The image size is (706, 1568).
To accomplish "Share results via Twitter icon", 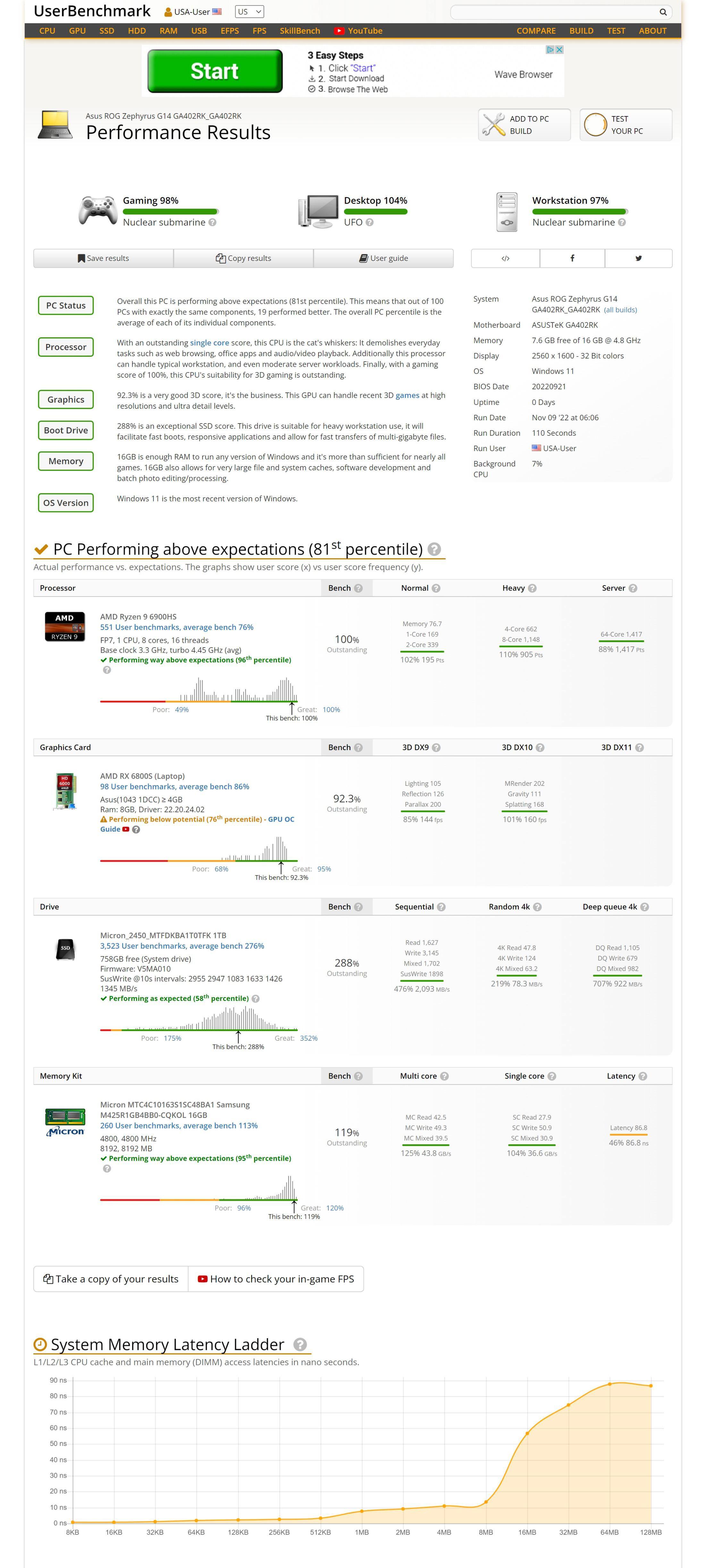I will (638, 258).
